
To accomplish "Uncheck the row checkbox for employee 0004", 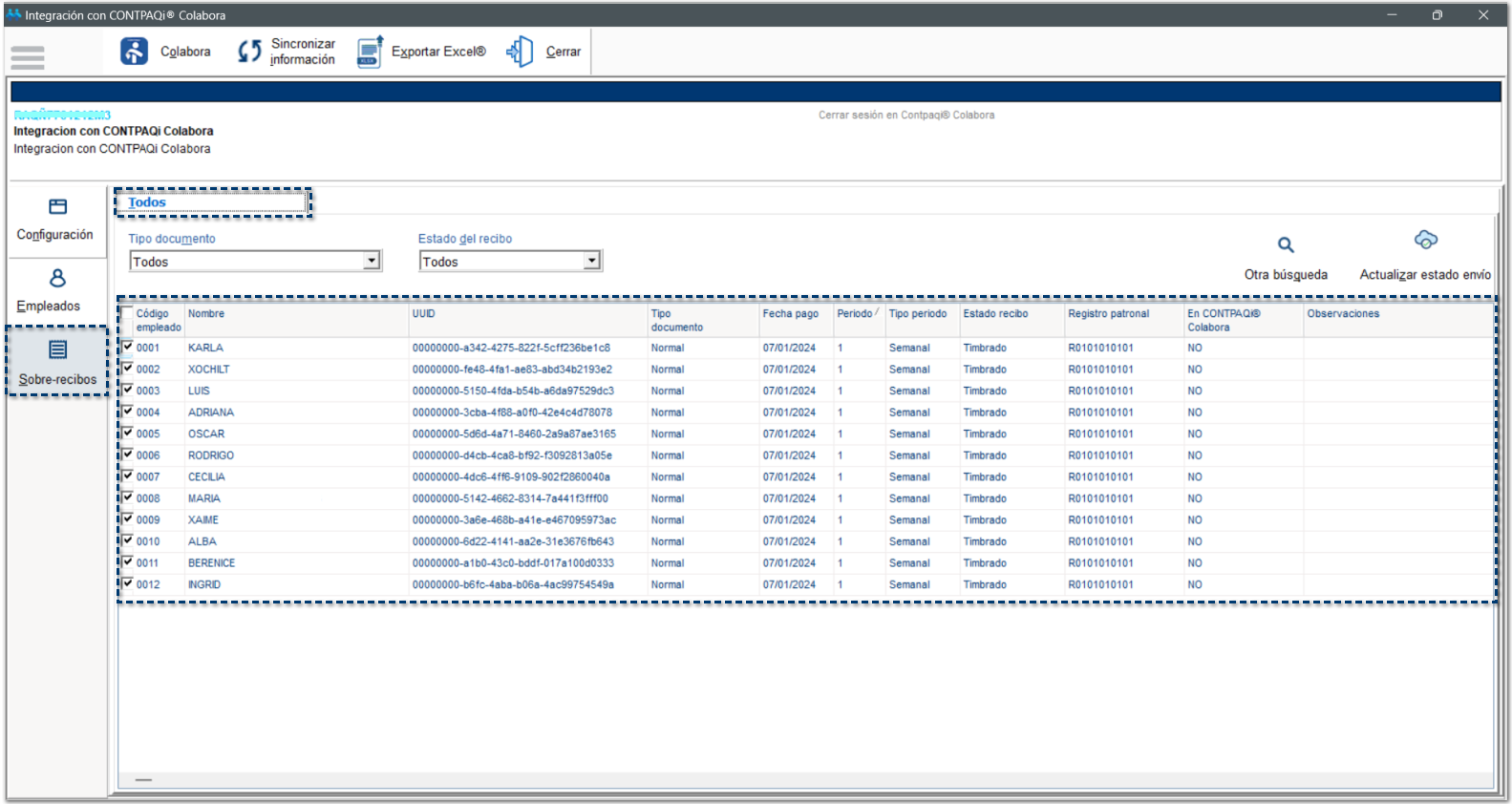I will click(127, 412).
